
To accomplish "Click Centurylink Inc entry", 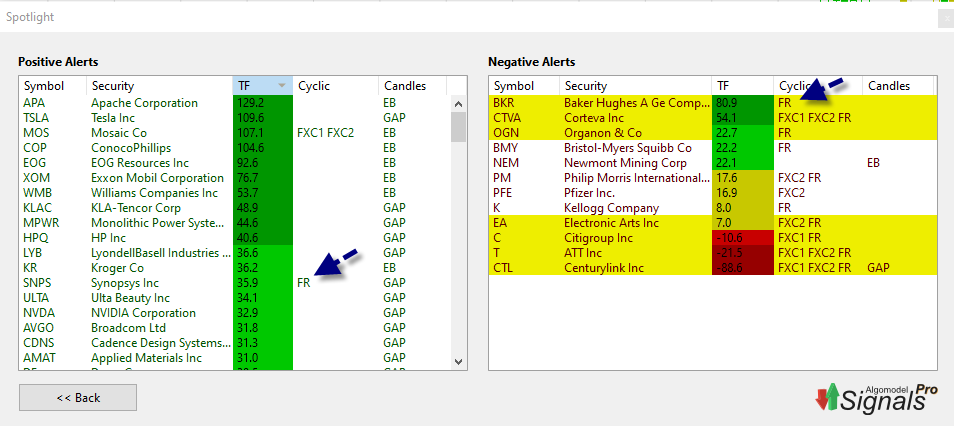I will 604,268.
